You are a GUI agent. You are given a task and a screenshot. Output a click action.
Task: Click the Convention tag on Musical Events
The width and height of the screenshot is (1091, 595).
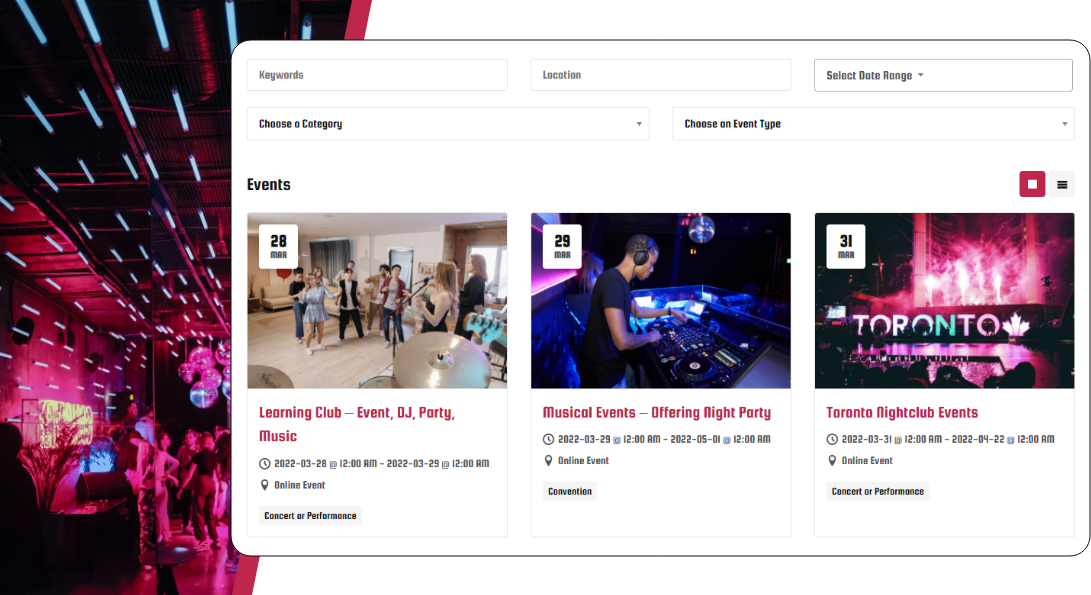click(x=570, y=491)
